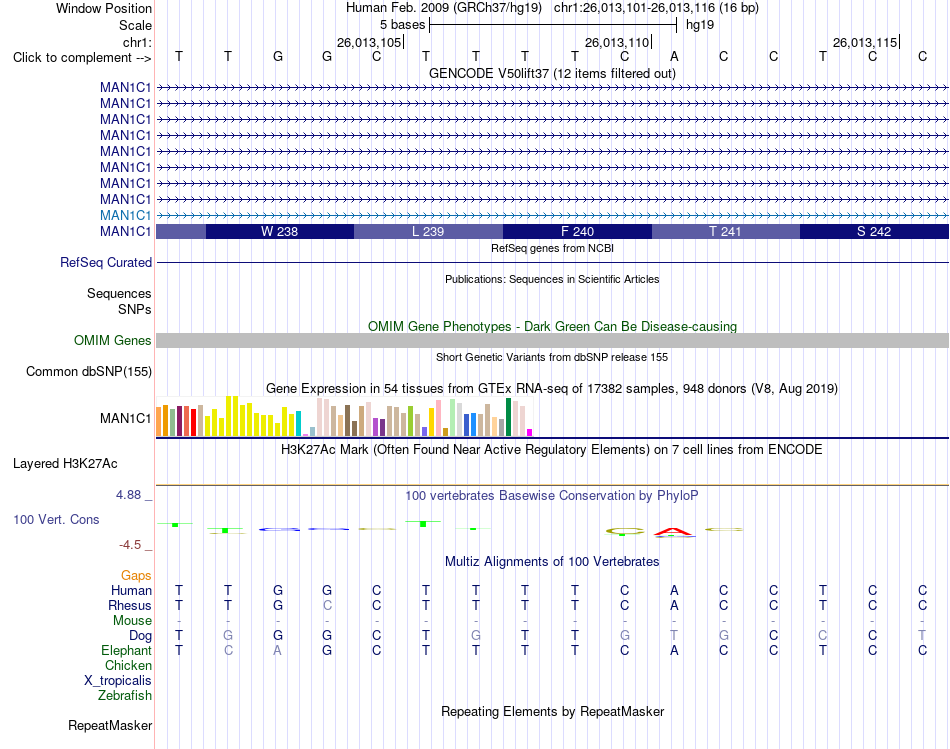Open the GTEx Gene Expression track title

coord(552,388)
